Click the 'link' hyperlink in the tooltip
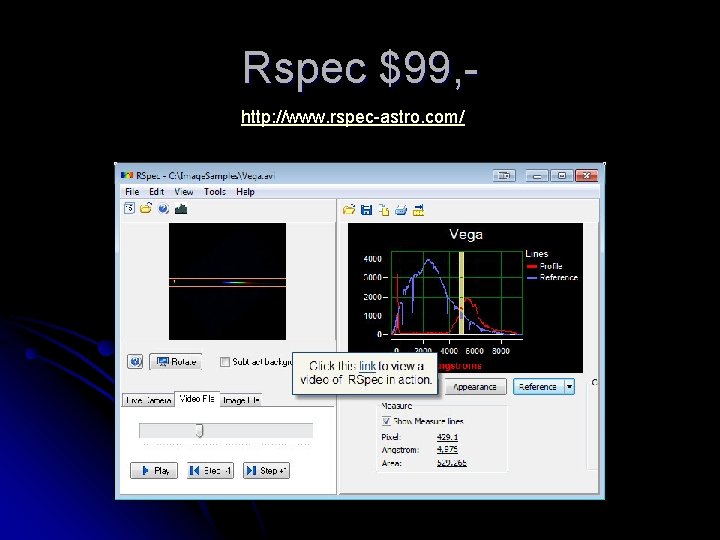This screenshot has width=720, height=540. click(367, 366)
